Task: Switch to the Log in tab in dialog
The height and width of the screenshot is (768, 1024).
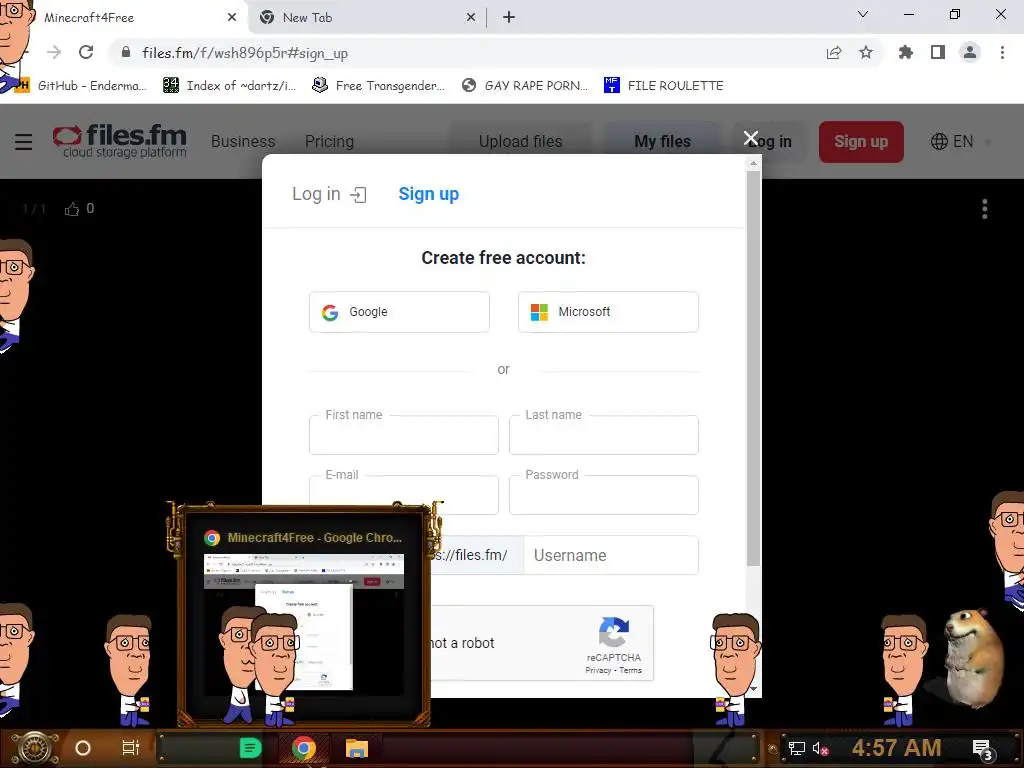Action: 329,194
